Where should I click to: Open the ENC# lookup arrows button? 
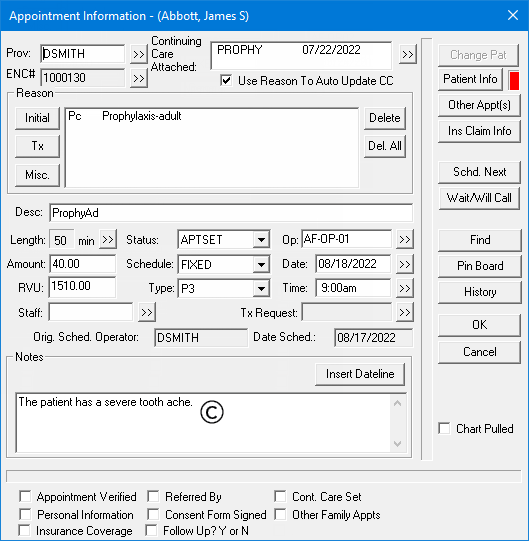[x=139, y=78]
